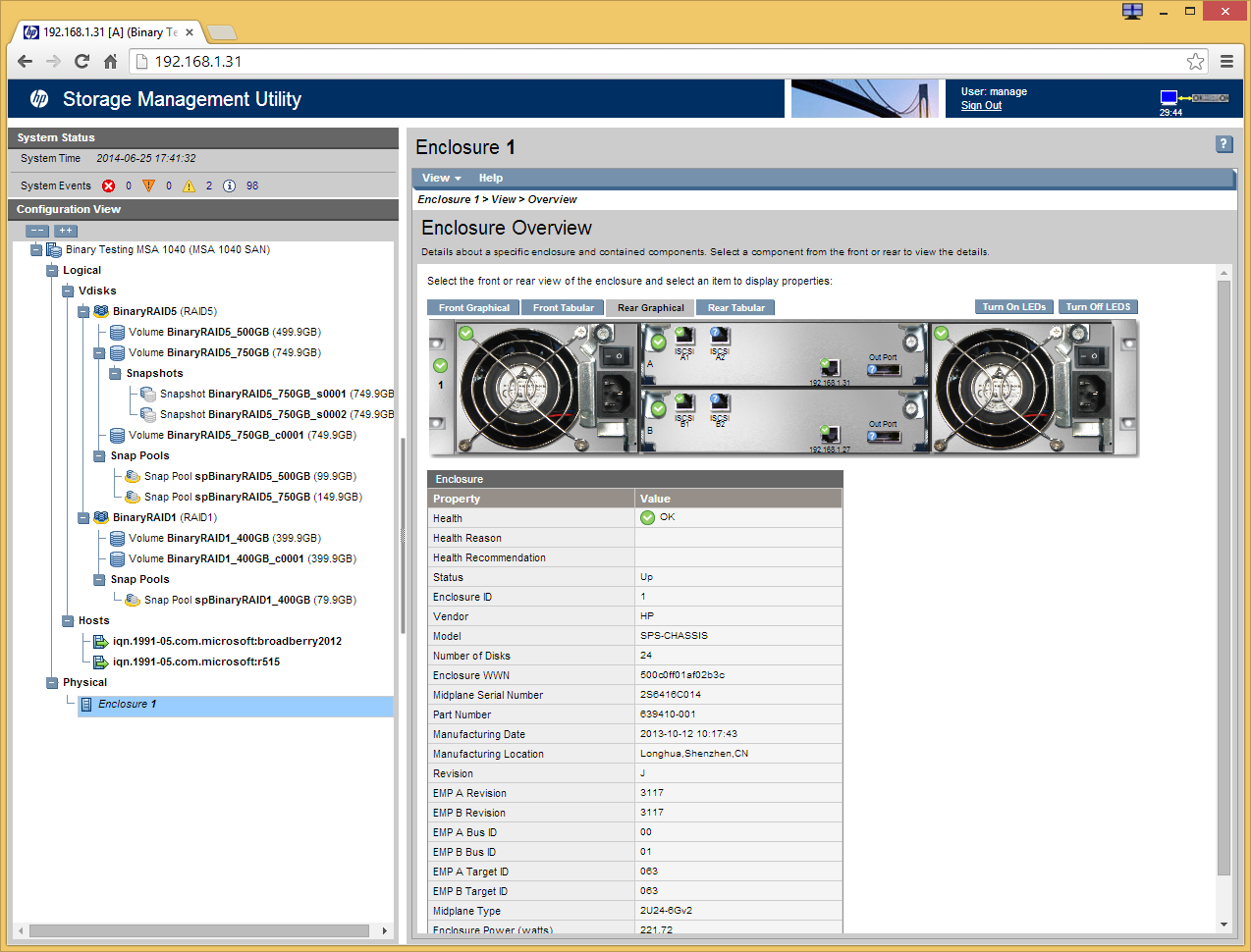Click the warning events yellow triangle icon
This screenshot has height=952, width=1251.
[189, 185]
